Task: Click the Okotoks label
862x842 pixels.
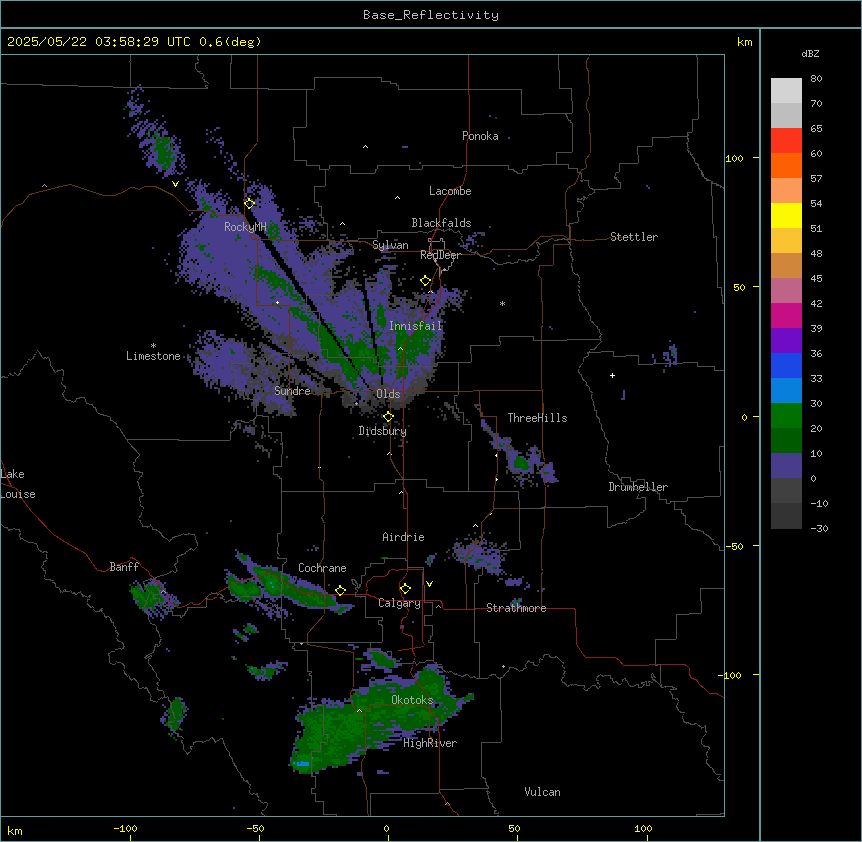Action: coord(412,700)
